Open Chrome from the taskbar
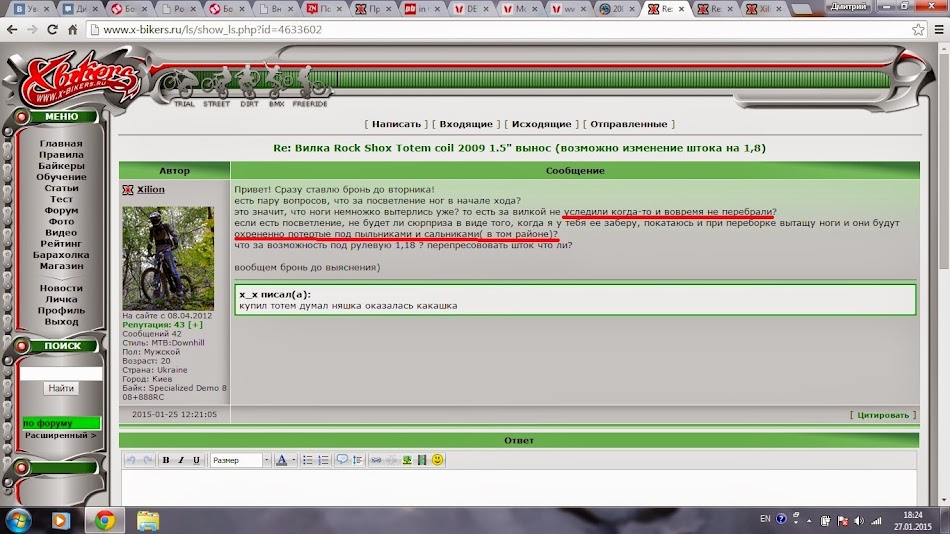Viewport: 950px width, 534px height. (105, 521)
